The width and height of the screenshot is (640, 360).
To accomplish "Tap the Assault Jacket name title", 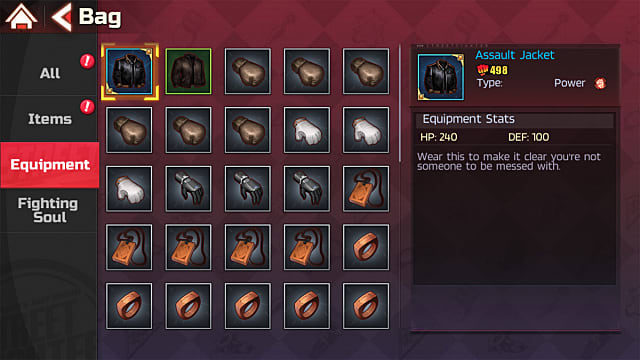I will (515, 55).
